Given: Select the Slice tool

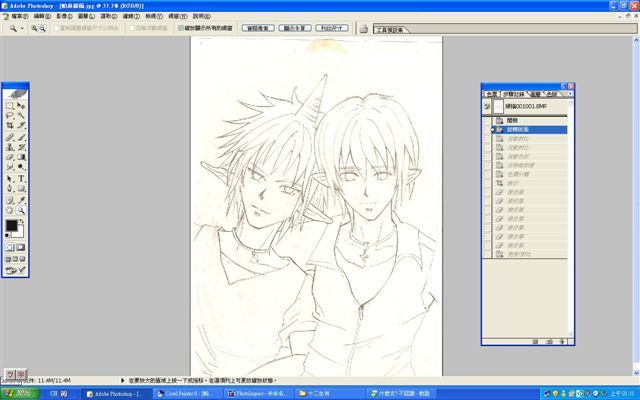Looking at the screenshot, I should point(21,125).
